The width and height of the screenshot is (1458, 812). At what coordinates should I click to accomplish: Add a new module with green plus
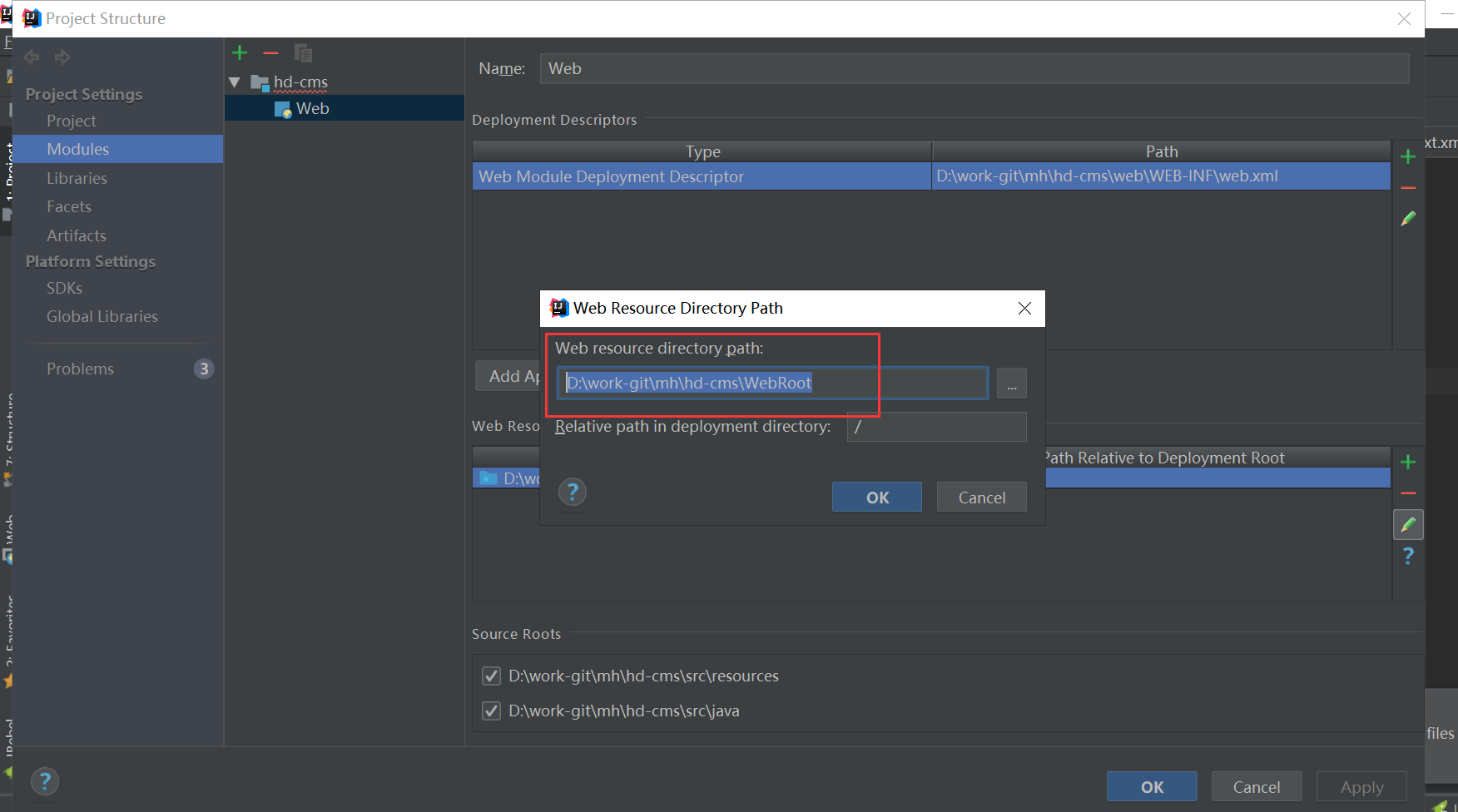pyautogui.click(x=240, y=53)
